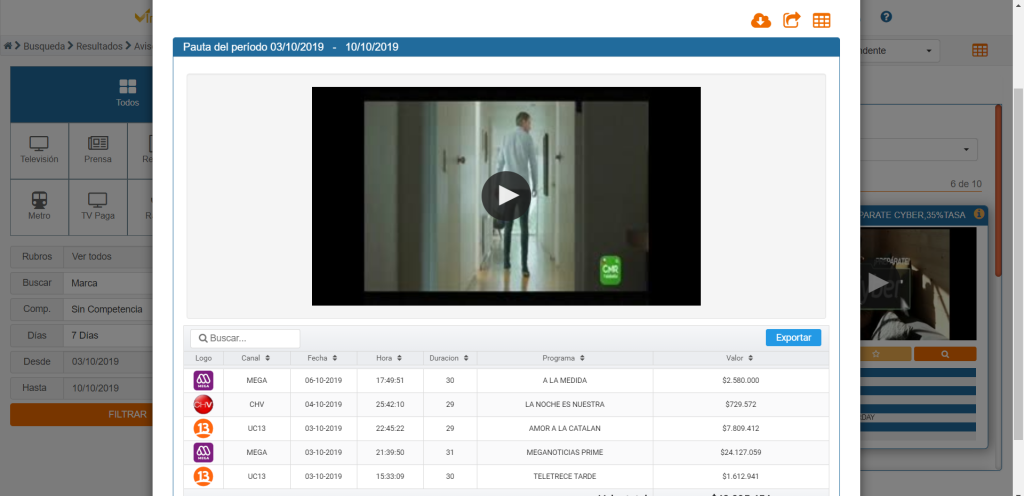This screenshot has height=496, width=1024.
Task: Click the orange FILTRAR button
Action: 82,414
